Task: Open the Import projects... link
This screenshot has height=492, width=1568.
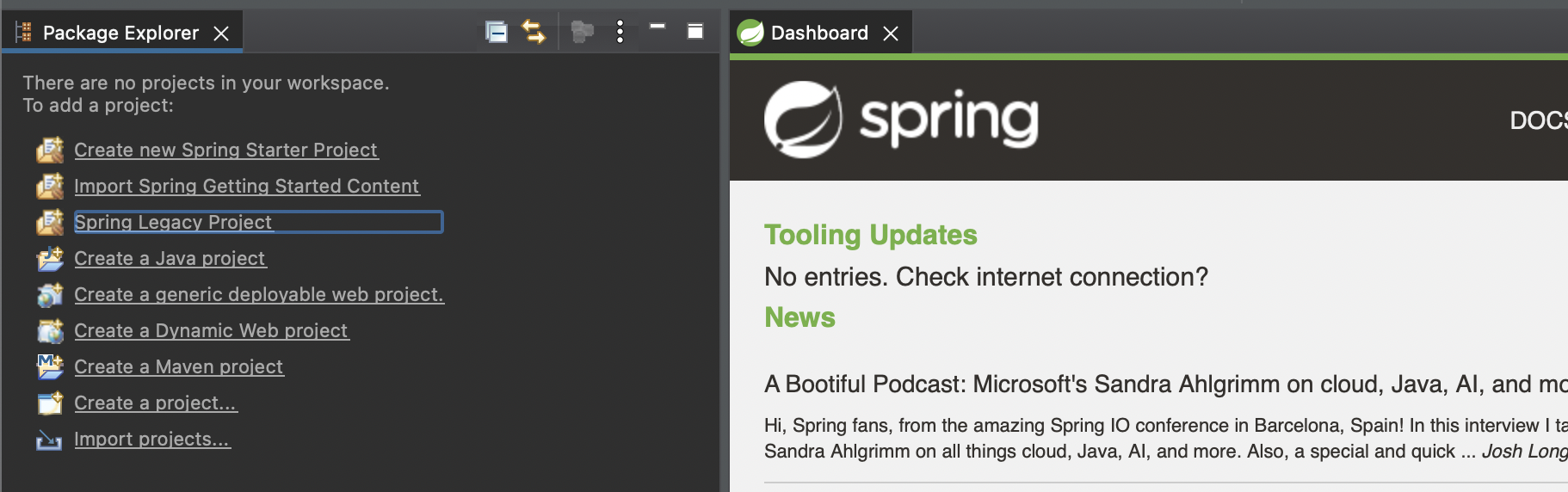Action: 152,439
